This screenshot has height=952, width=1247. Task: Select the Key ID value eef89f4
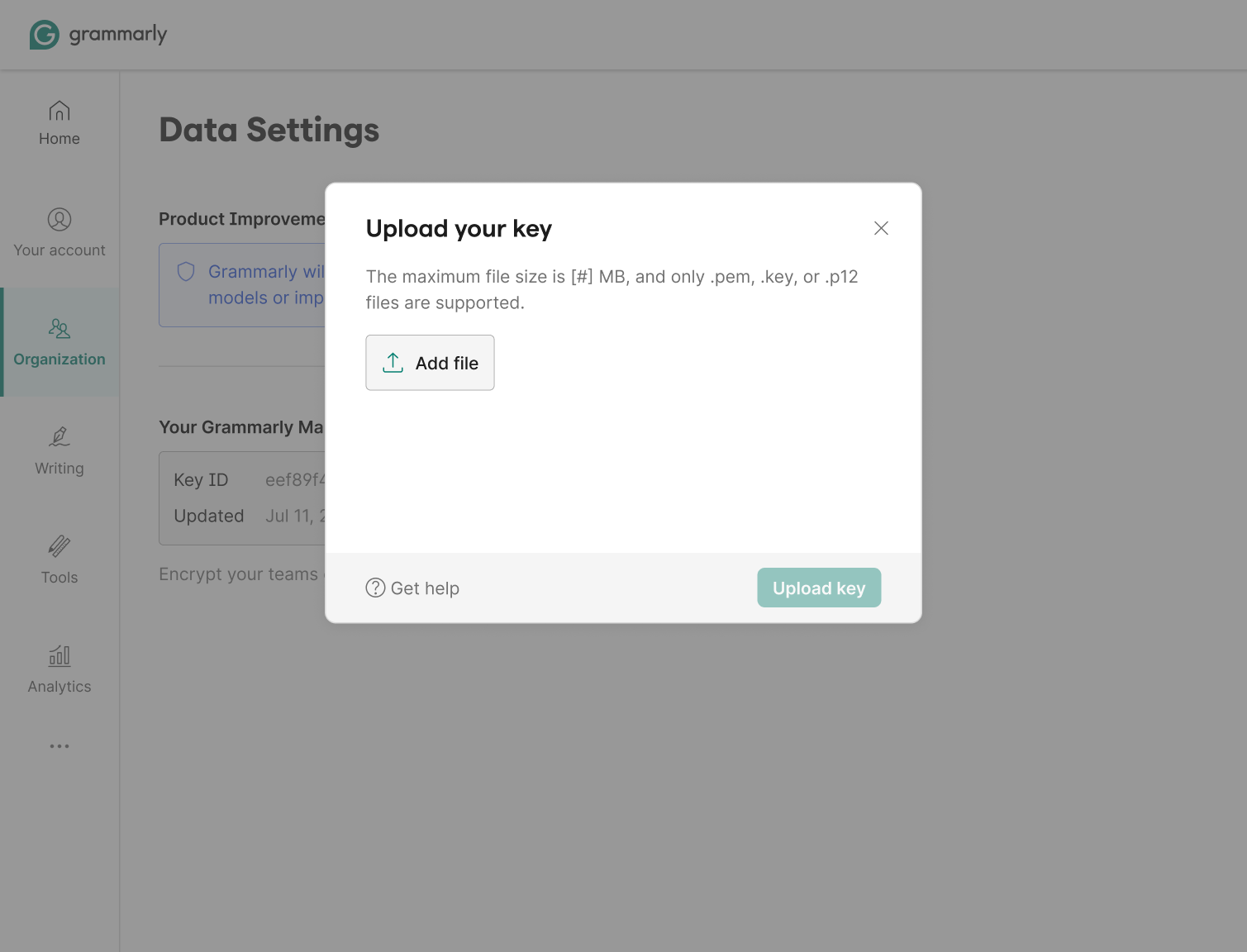pyautogui.click(x=296, y=479)
